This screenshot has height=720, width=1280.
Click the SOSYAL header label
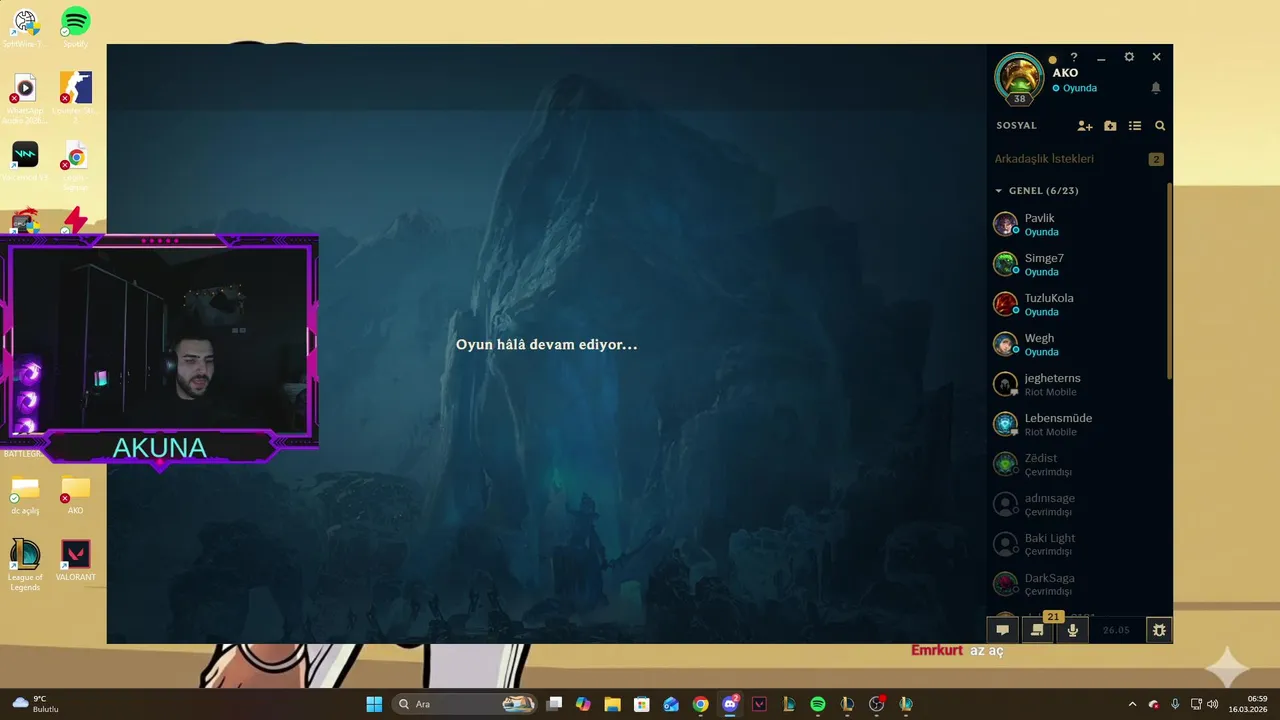(1016, 126)
